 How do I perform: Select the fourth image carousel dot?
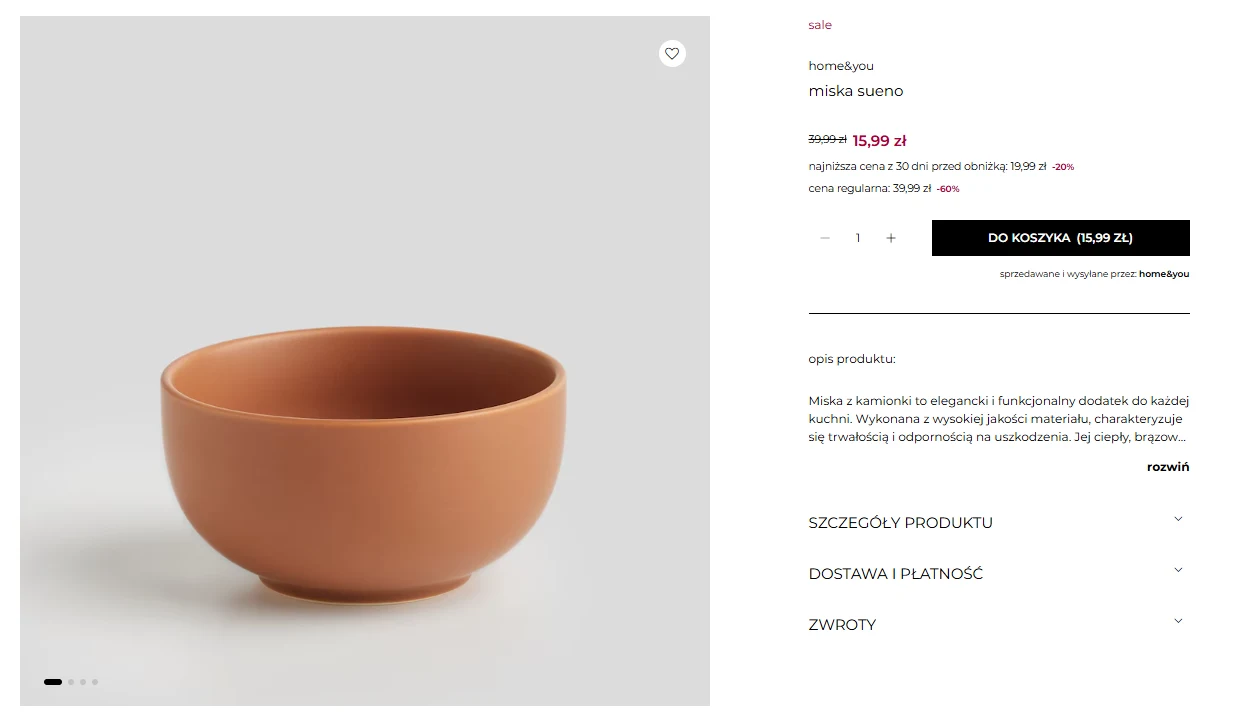coord(95,682)
